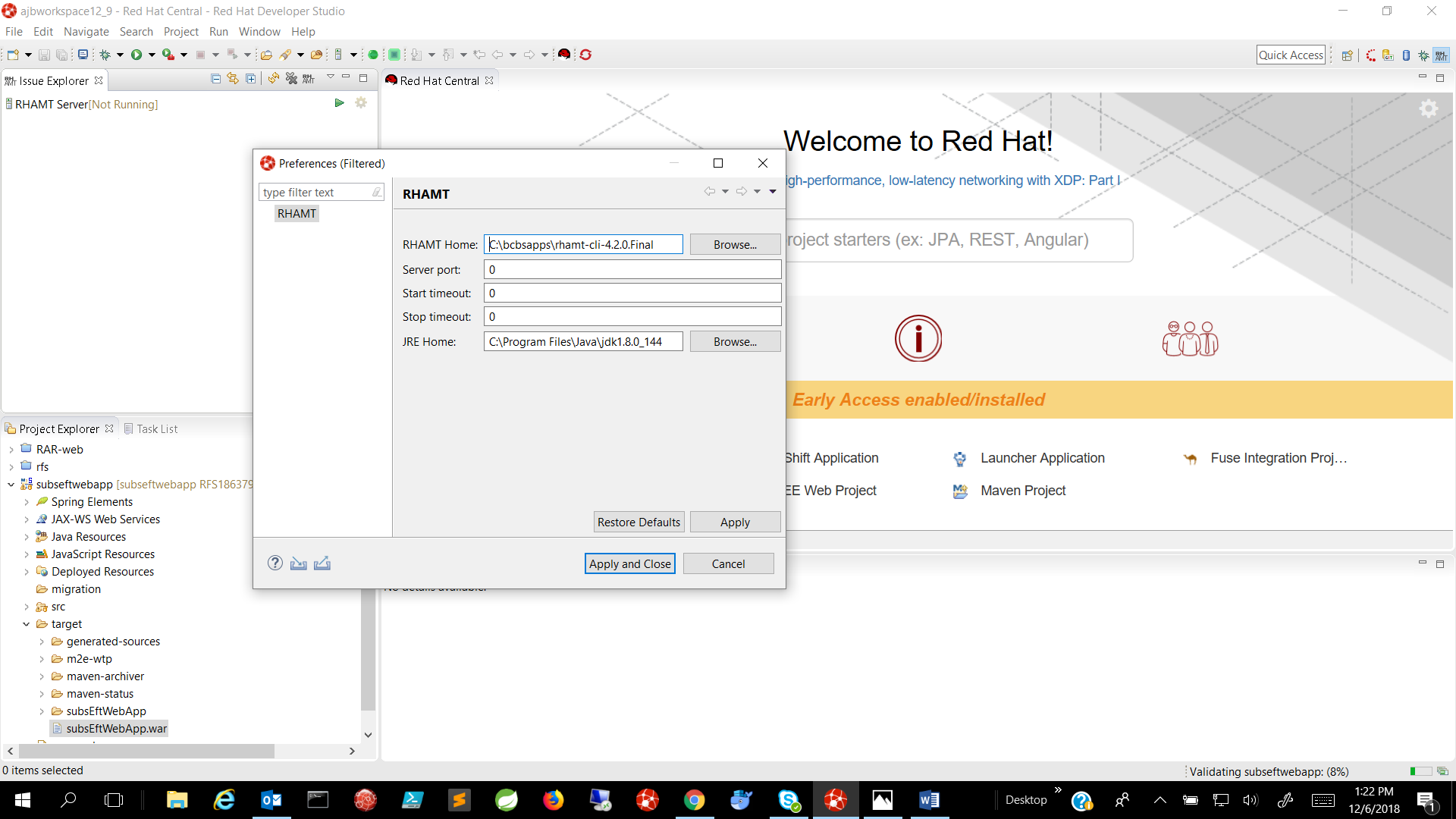Expand all issues in Issue Explorer
Viewport: 1456px width, 819px height.
click(250, 78)
